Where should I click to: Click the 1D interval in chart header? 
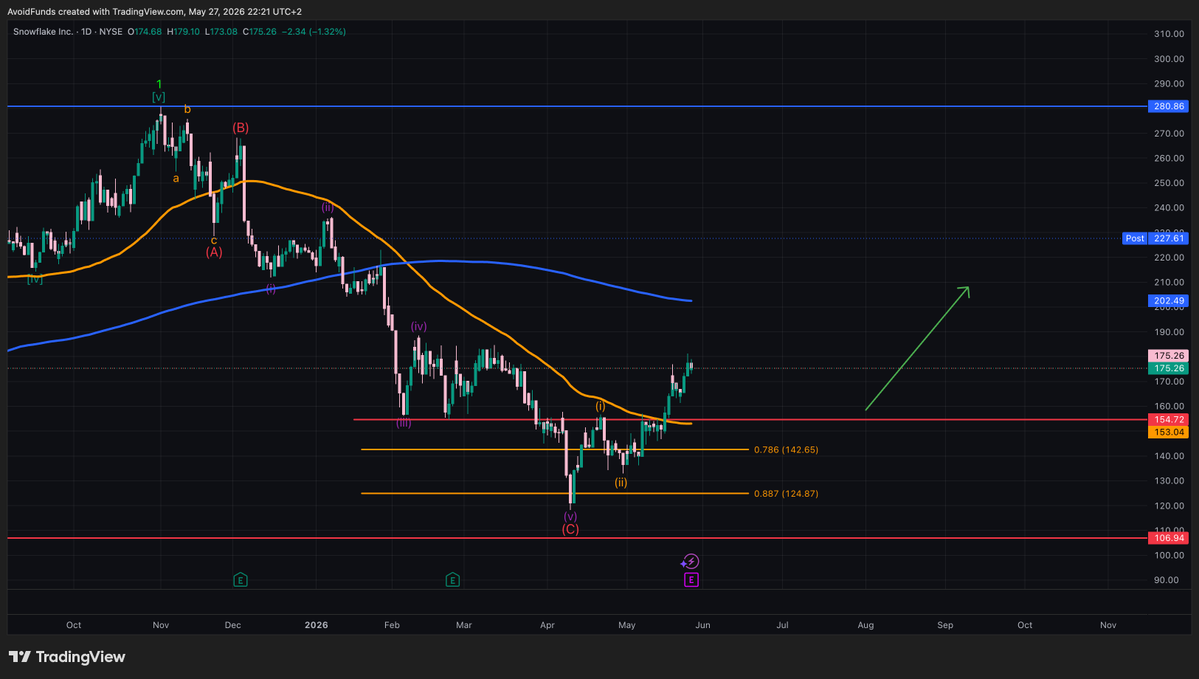coord(86,32)
